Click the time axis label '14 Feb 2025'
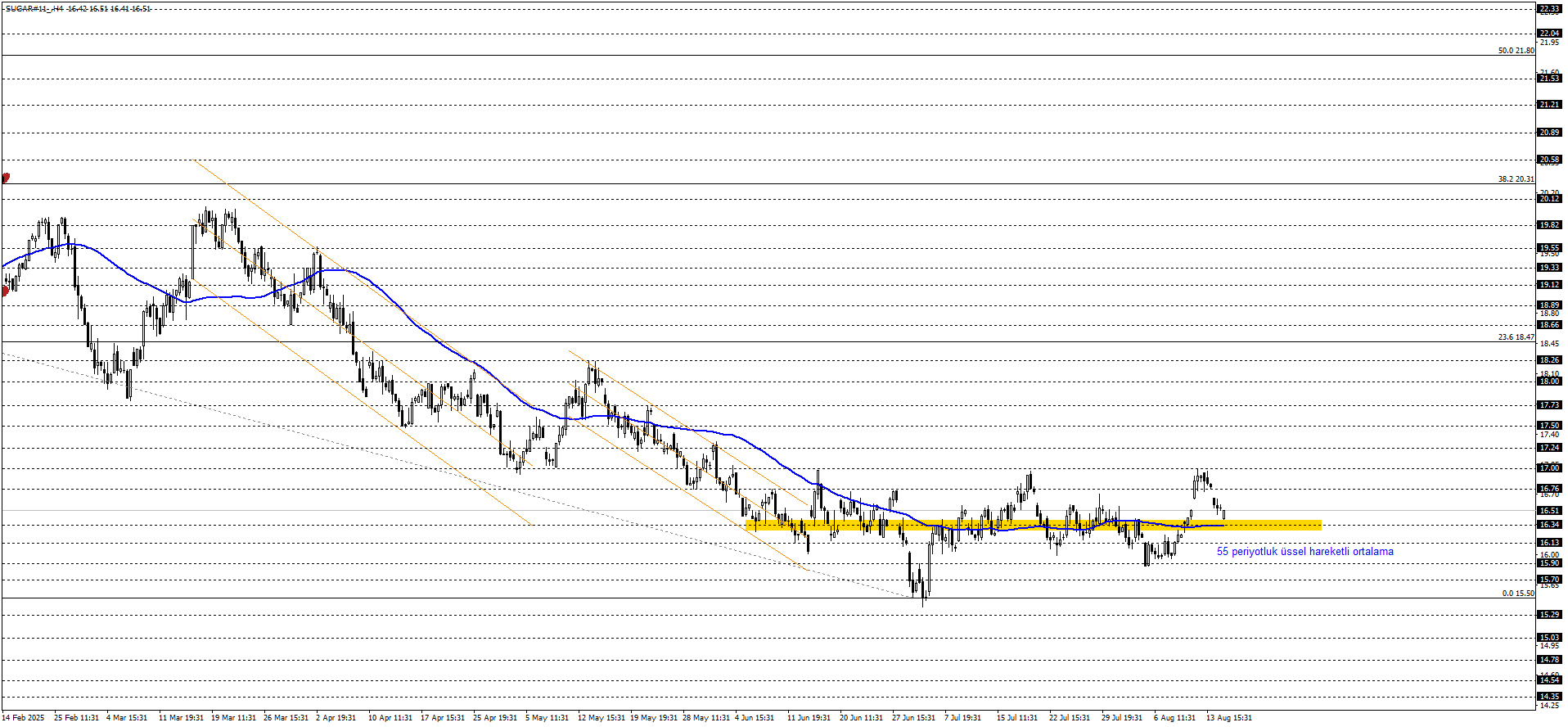Viewport: 1568px width, 727px height. pos(23,718)
